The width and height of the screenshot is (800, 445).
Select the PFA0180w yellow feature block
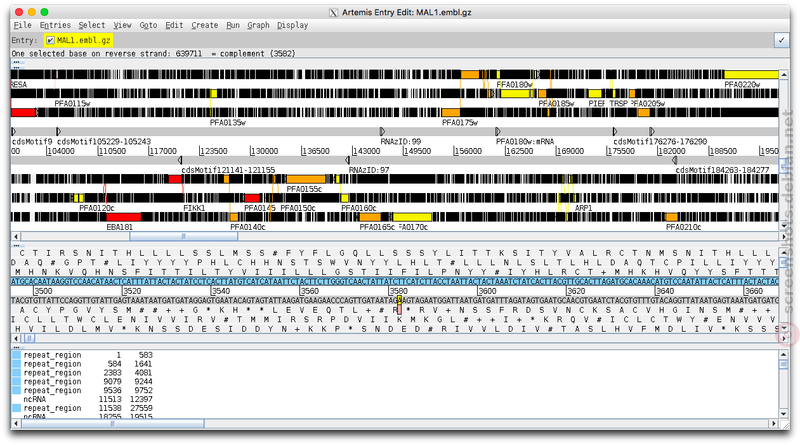(x=516, y=94)
